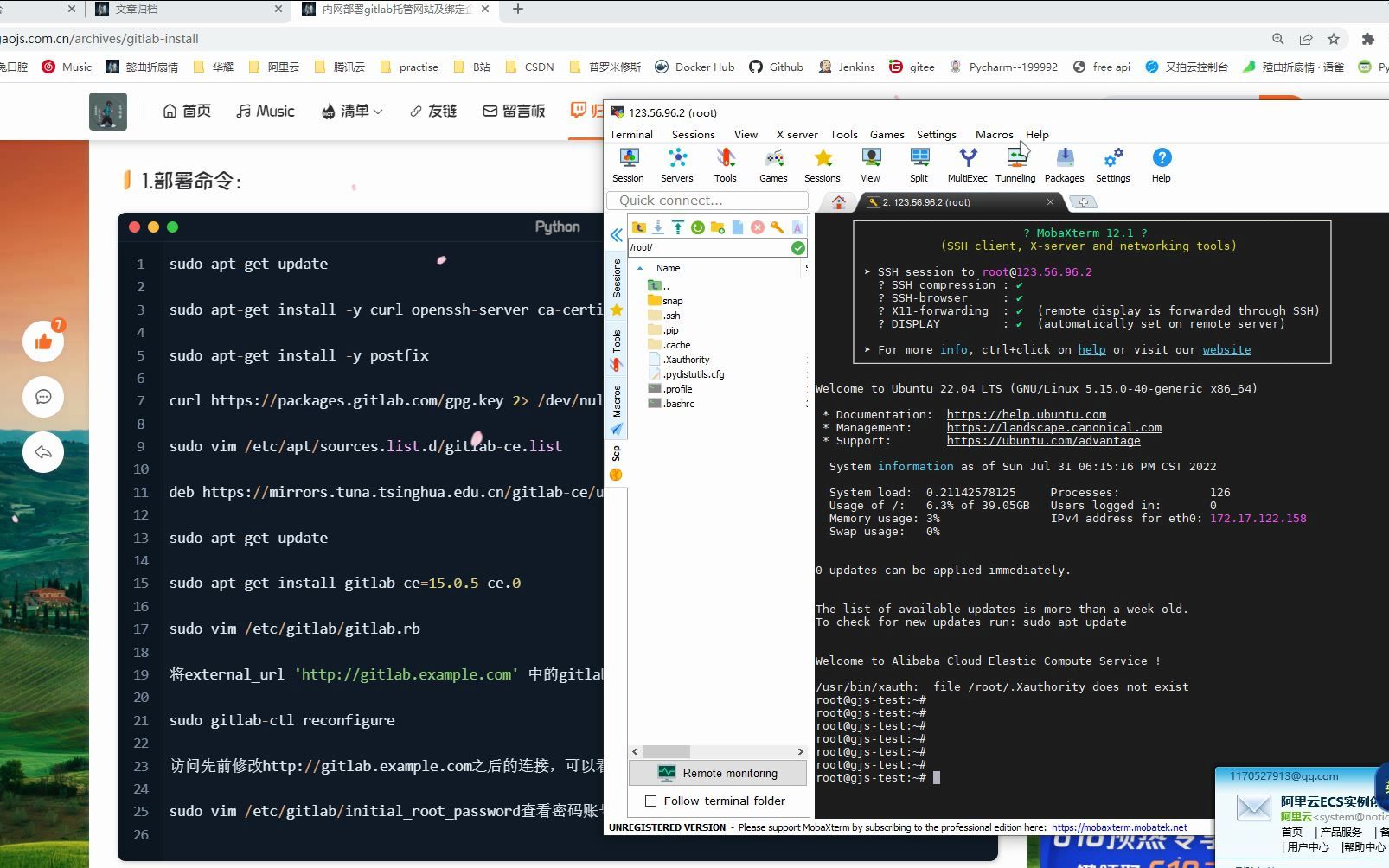The width and height of the screenshot is (1389, 868).
Task: Open Chrome extensions puzzle icon
Action: click(1367, 39)
